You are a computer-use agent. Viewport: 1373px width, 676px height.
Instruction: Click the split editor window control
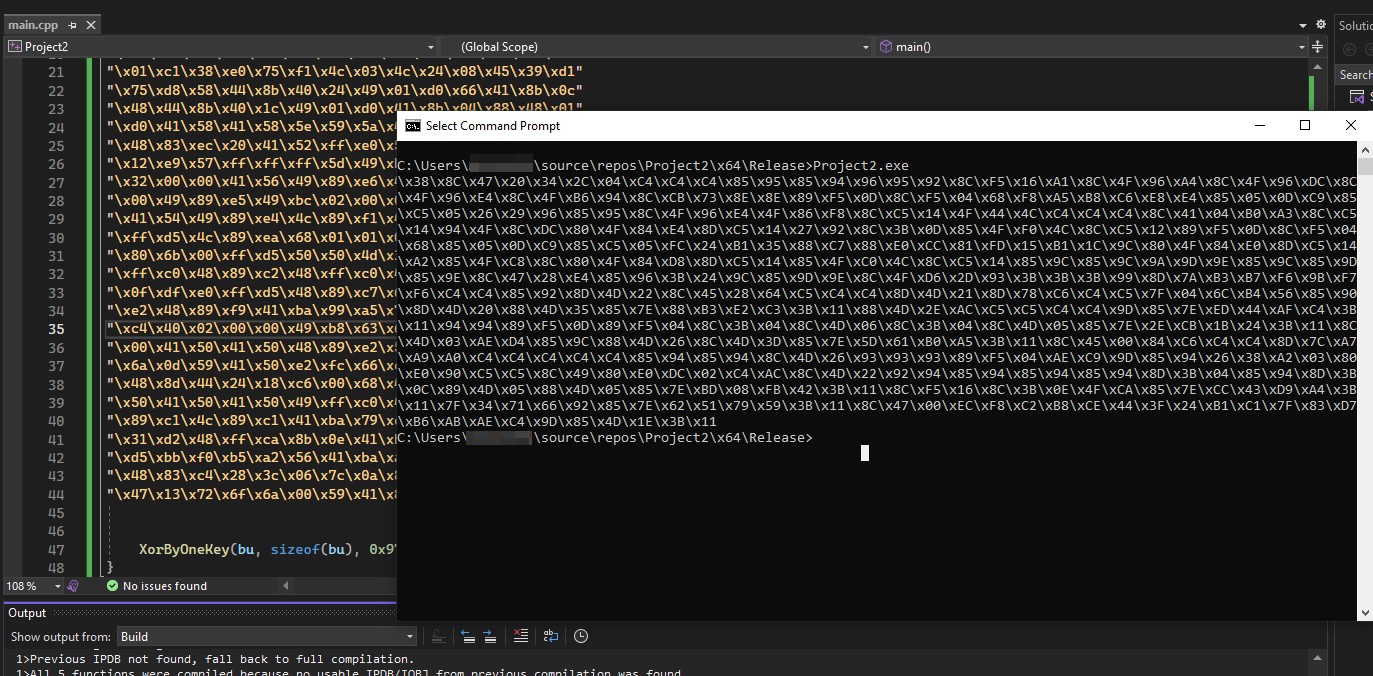(1318, 46)
